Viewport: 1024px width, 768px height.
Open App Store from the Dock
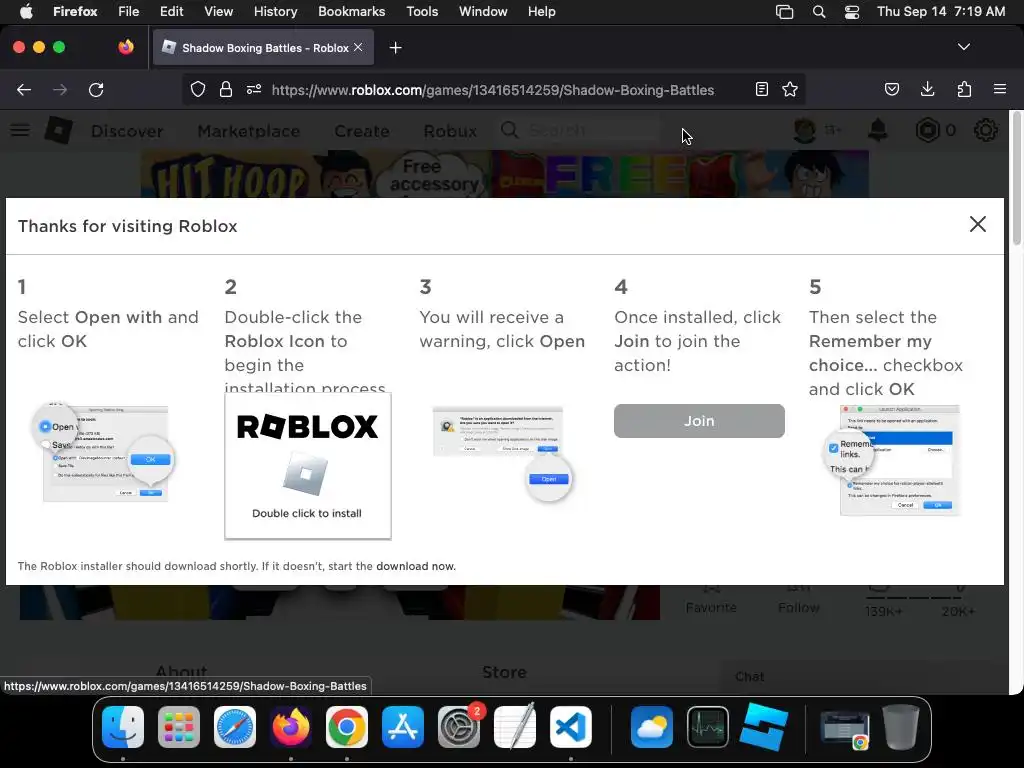point(403,727)
